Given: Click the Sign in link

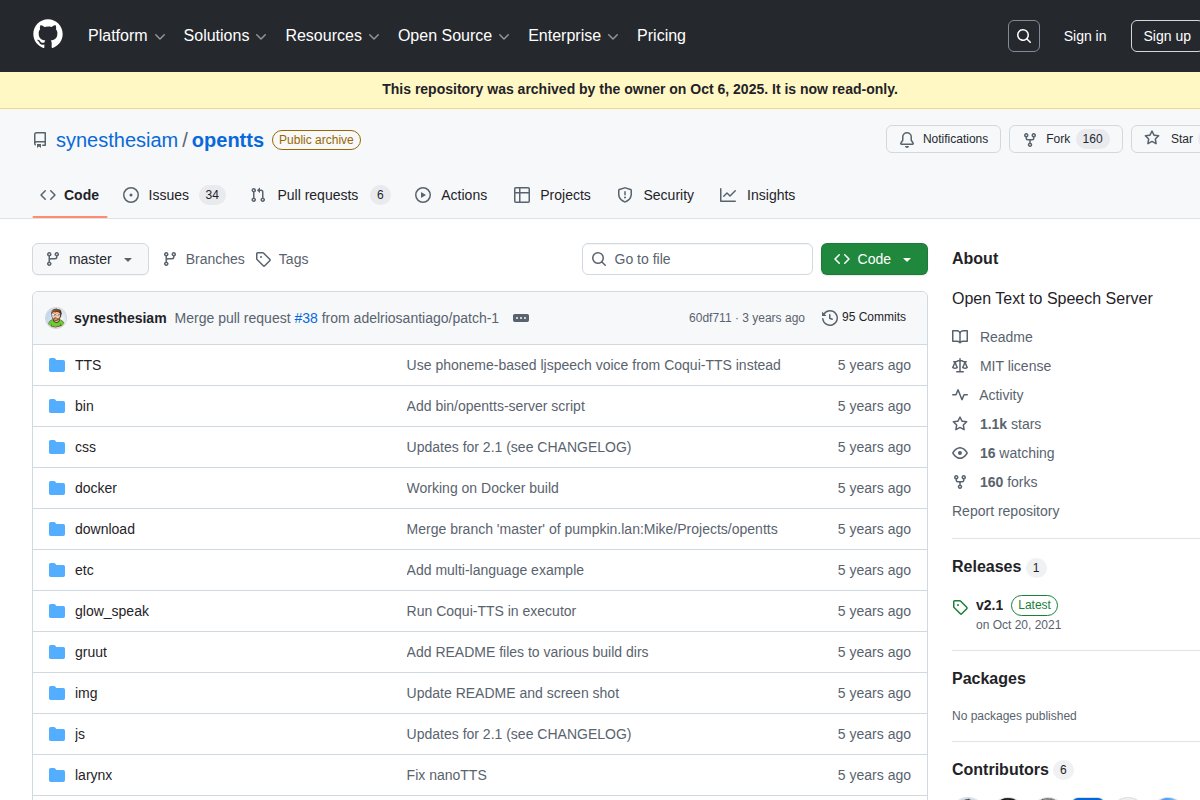Looking at the screenshot, I should coord(1084,36).
